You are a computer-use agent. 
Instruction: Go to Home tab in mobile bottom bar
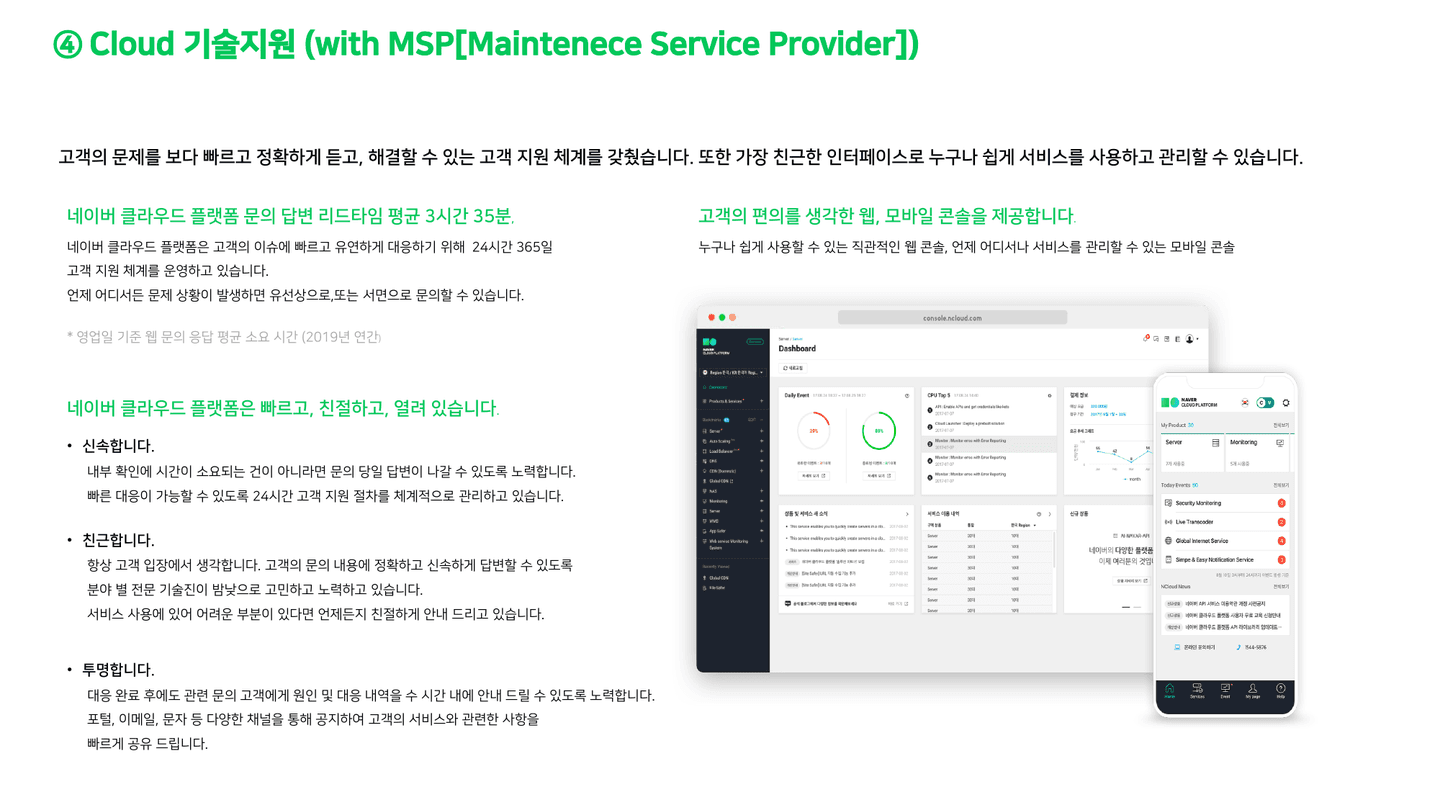tap(1169, 691)
